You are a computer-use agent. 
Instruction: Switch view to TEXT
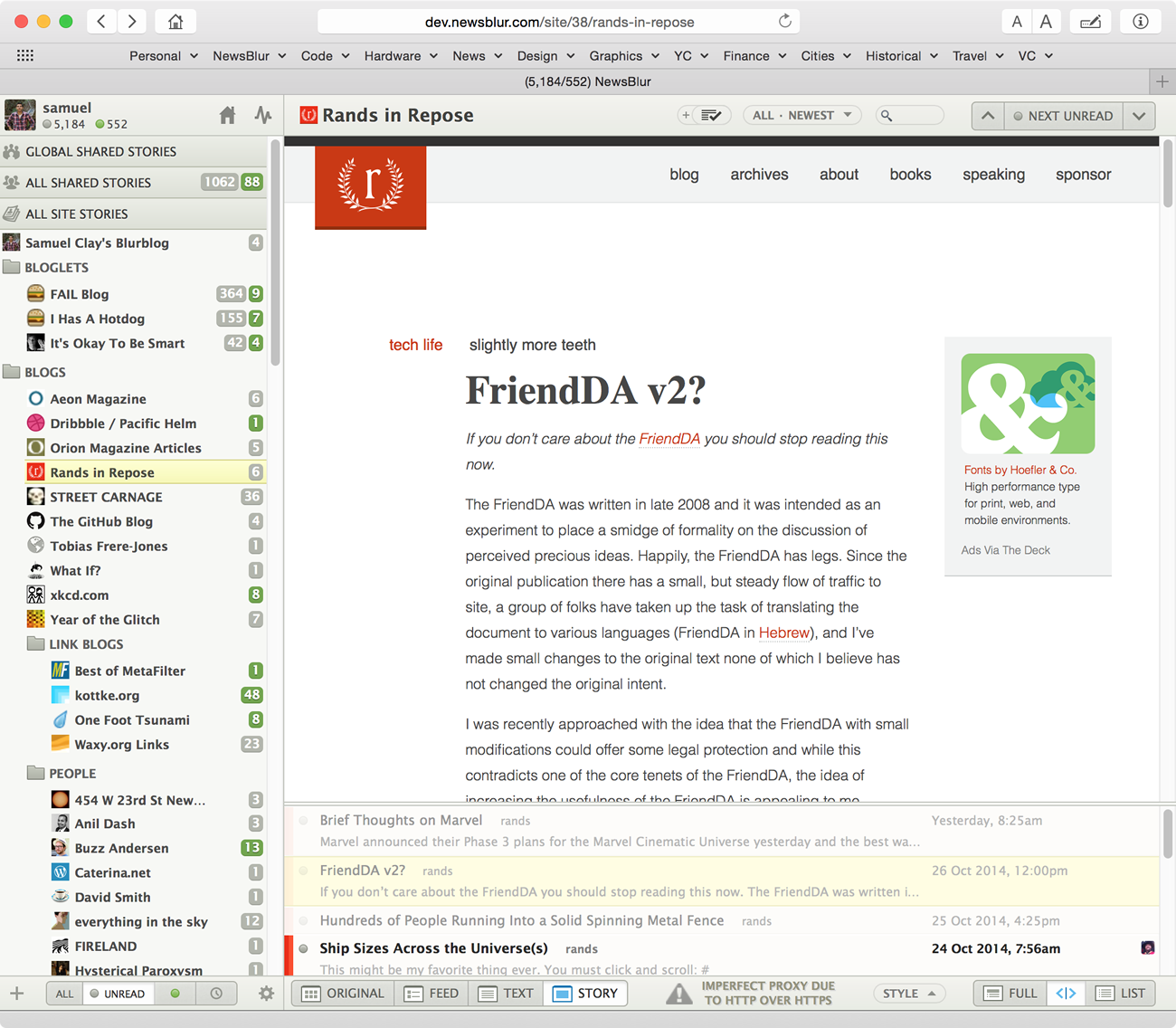(506, 993)
